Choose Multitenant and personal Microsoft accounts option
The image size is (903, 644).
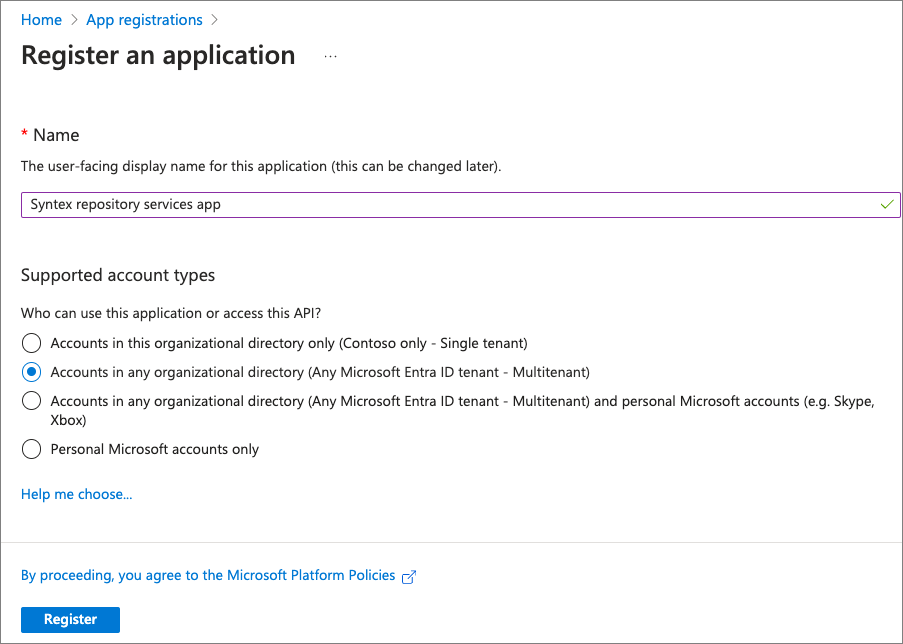click(x=31, y=400)
